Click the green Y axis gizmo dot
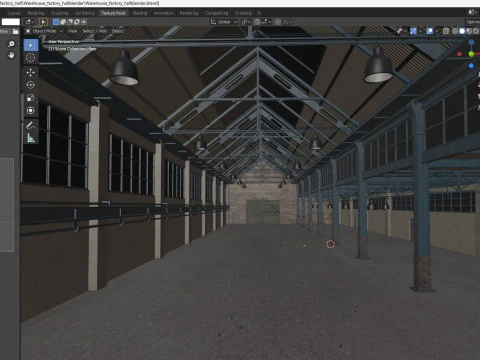 471,54
